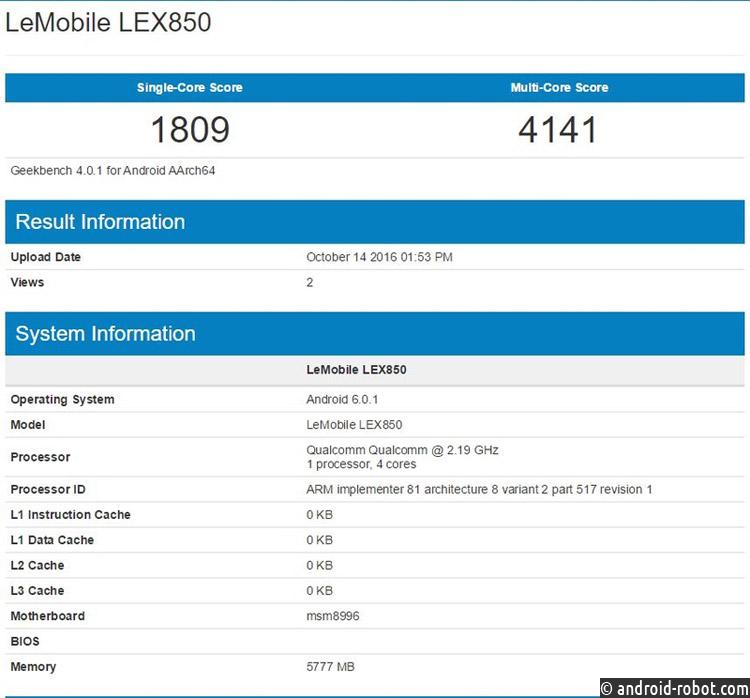Click the Motherboard label
Image resolution: width=750 pixels, height=698 pixels.
coord(47,616)
